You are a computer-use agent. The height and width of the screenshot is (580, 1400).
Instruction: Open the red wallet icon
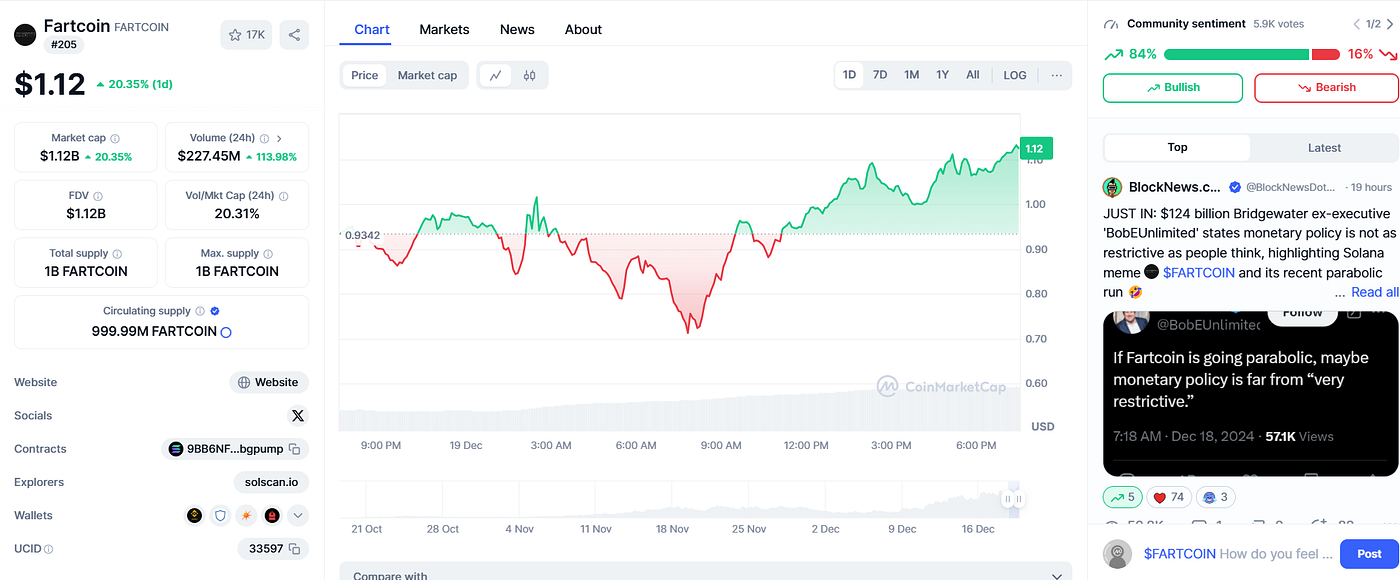click(271, 516)
